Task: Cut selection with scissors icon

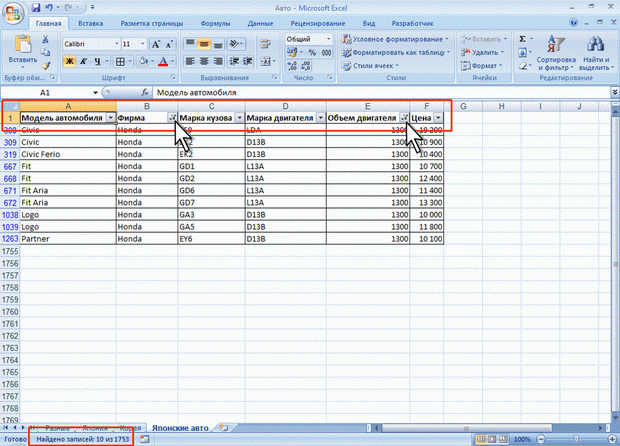Action: pos(45,40)
